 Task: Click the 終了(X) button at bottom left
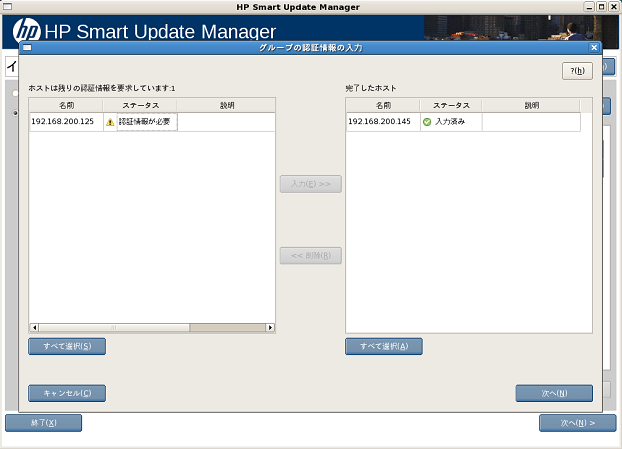point(44,423)
